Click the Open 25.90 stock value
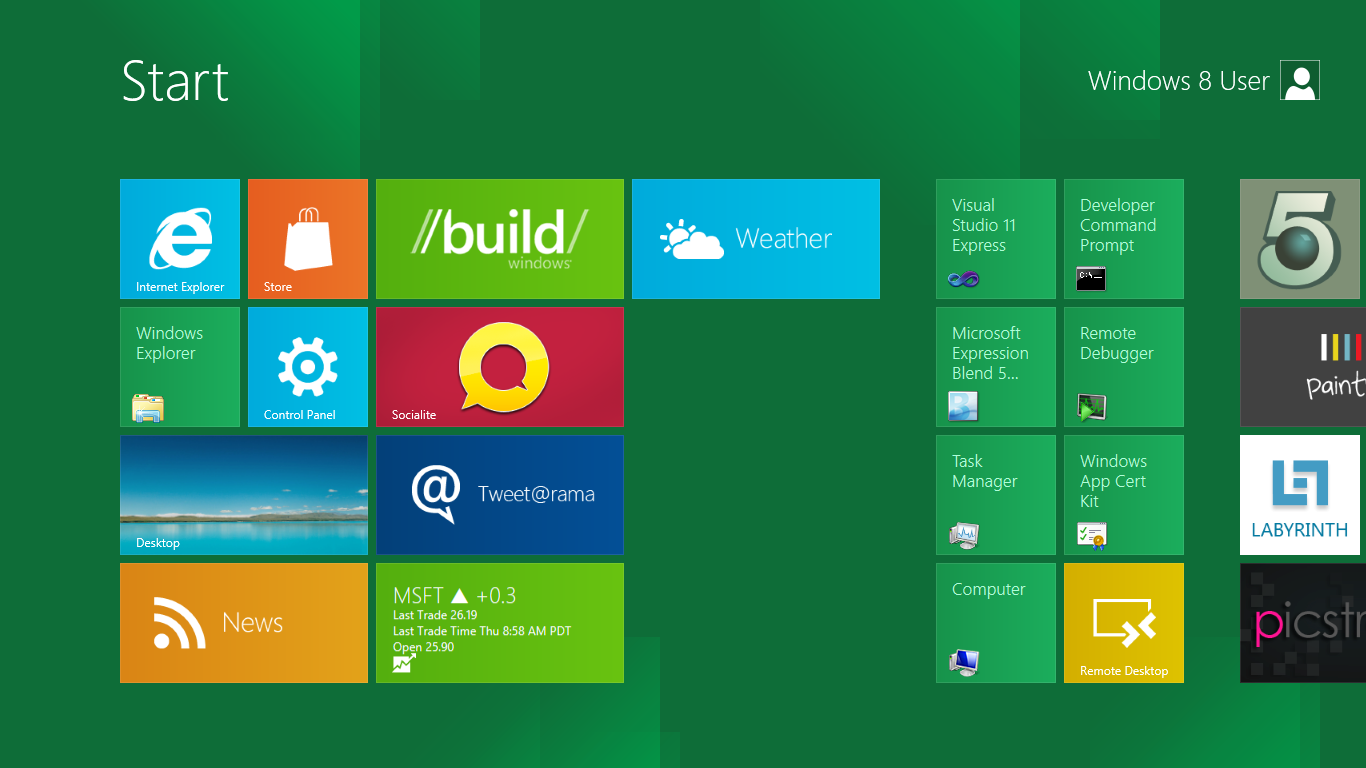The height and width of the screenshot is (768, 1366). click(x=424, y=647)
